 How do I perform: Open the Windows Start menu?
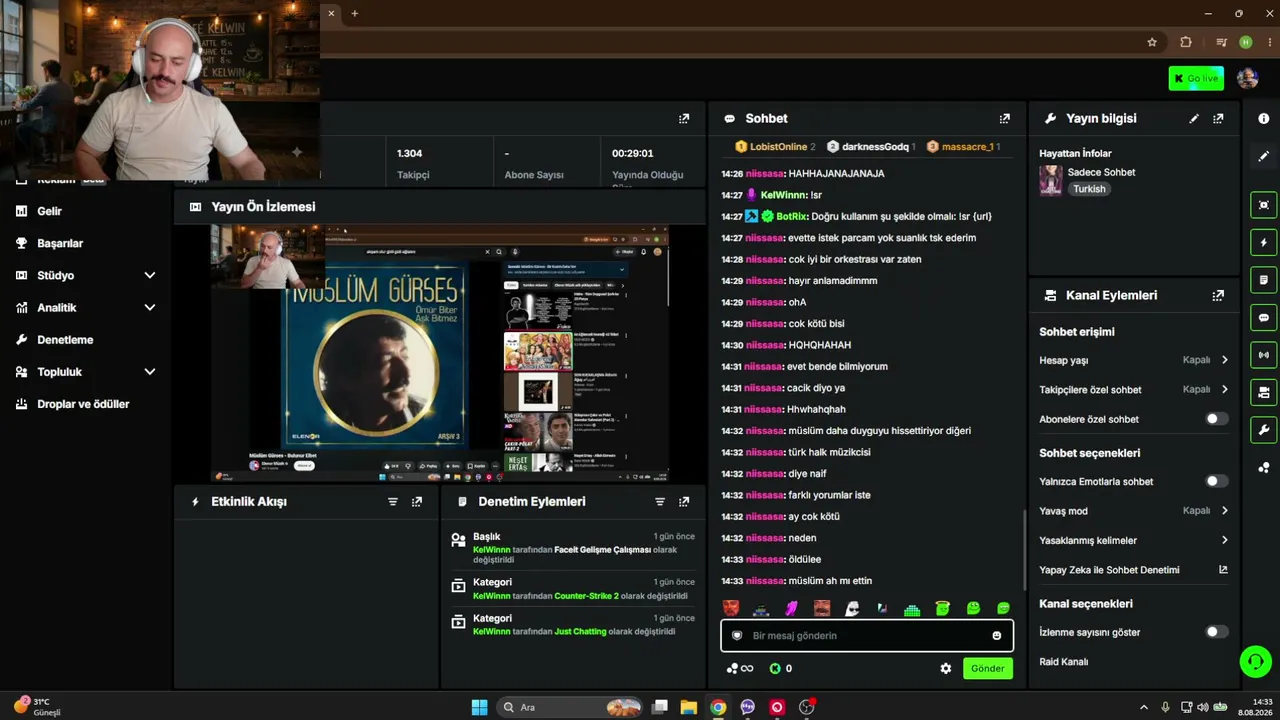coord(479,707)
